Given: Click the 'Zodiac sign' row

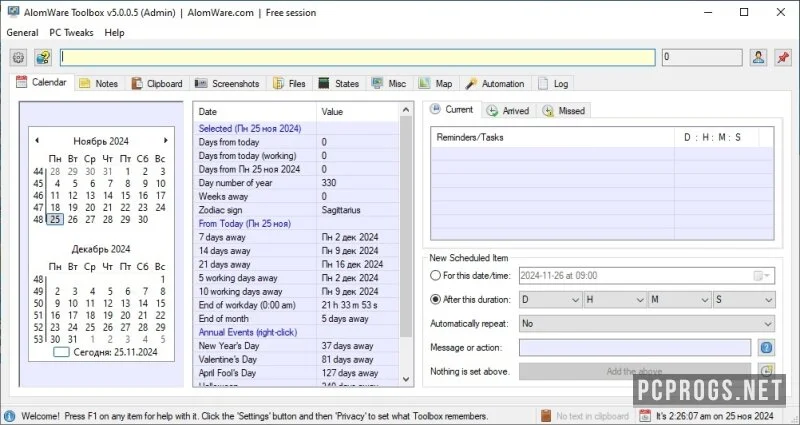Looking at the screenshot, I should coord(296,210).
